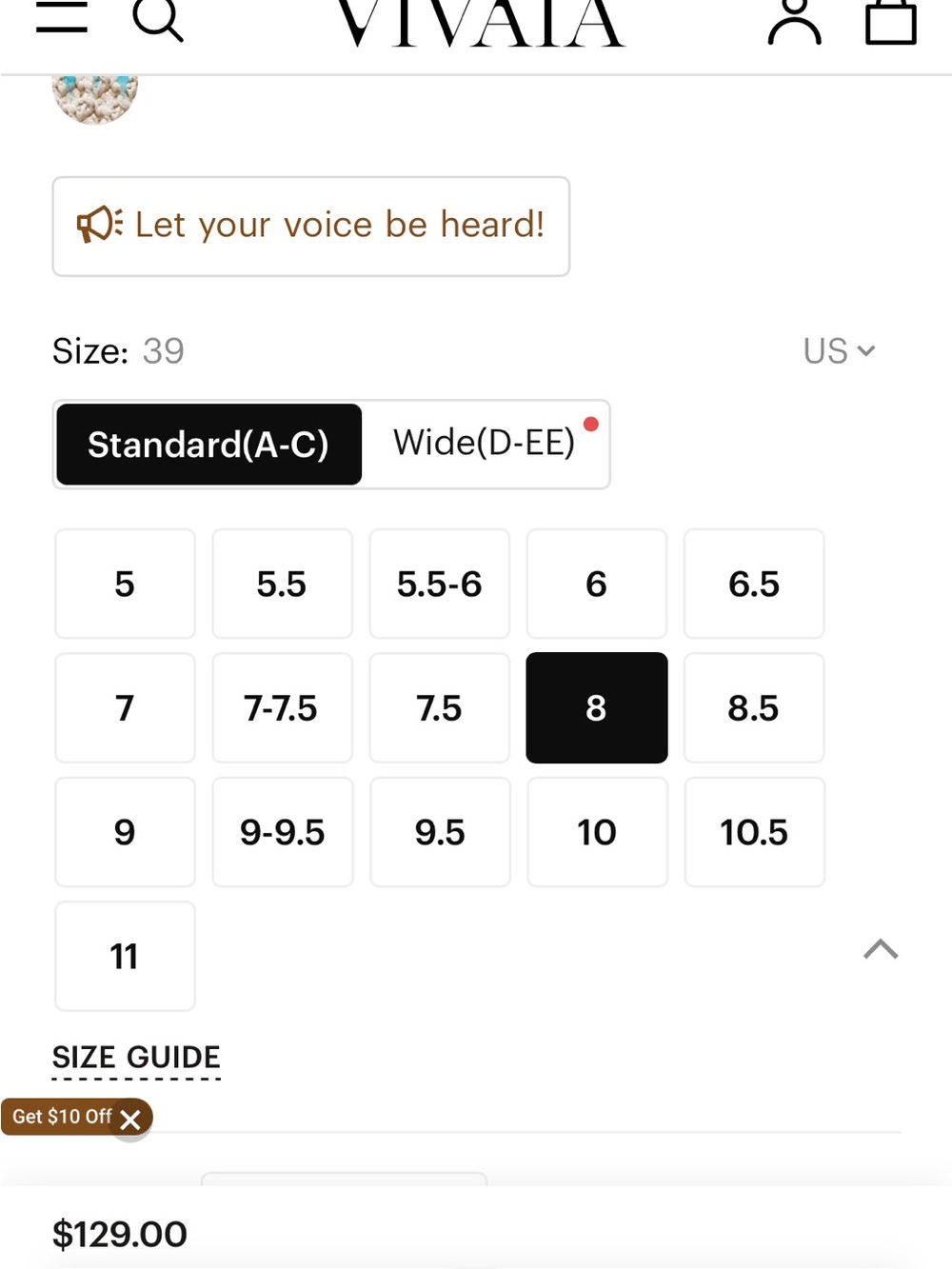Click the megaphone icon in the feedback box
This screenshot has width=952, height=1269.
(99, 225)
